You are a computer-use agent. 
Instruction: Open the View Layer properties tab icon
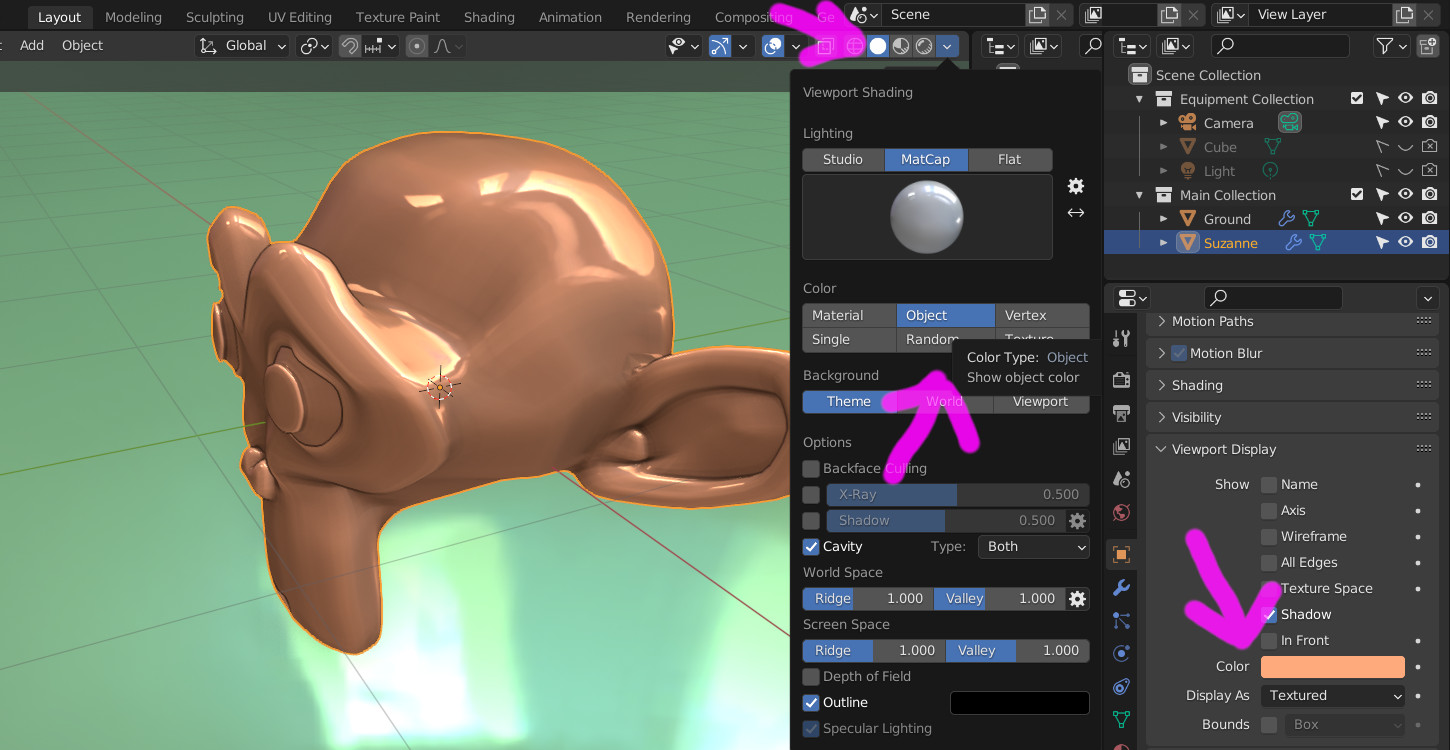coord(1121,446)
